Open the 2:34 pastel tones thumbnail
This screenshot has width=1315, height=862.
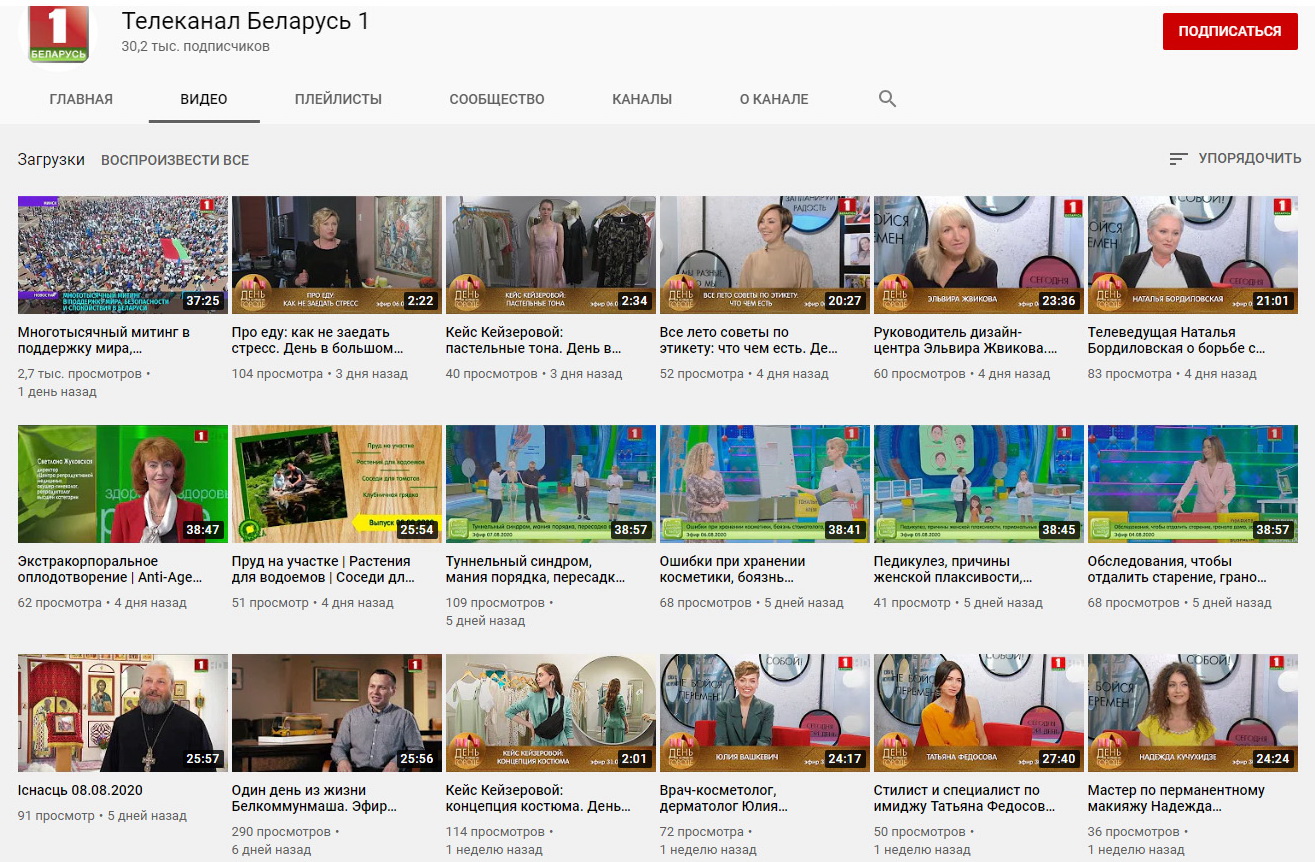coord(551,255)
